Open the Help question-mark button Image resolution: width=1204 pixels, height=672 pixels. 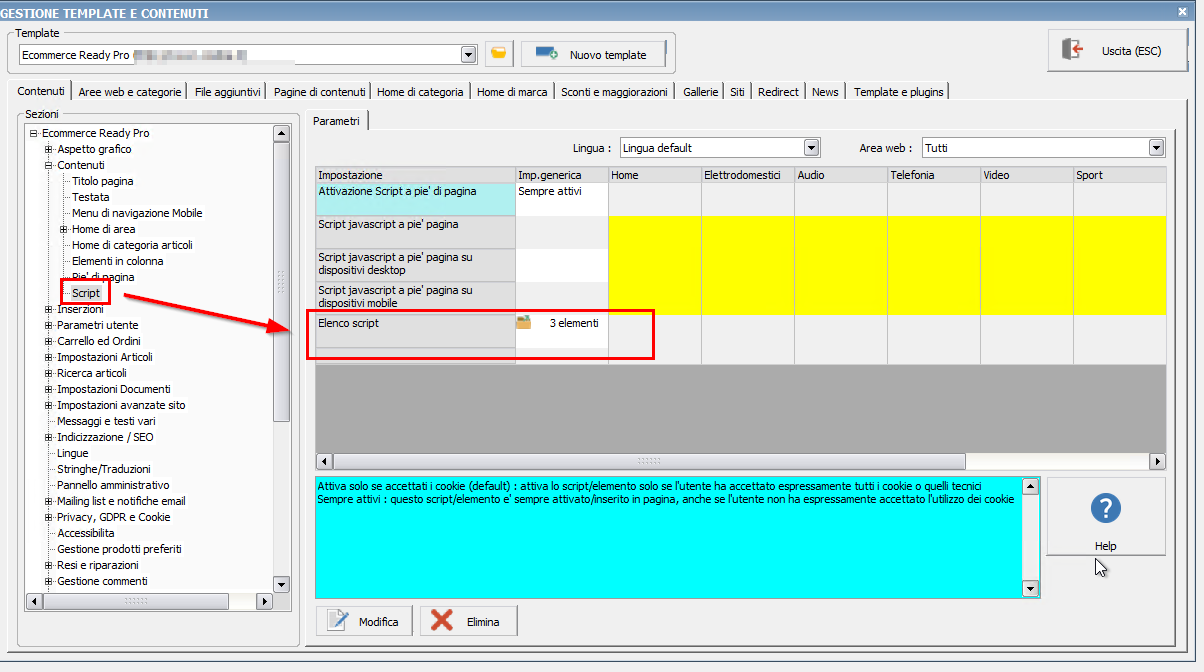(1105, 517)
